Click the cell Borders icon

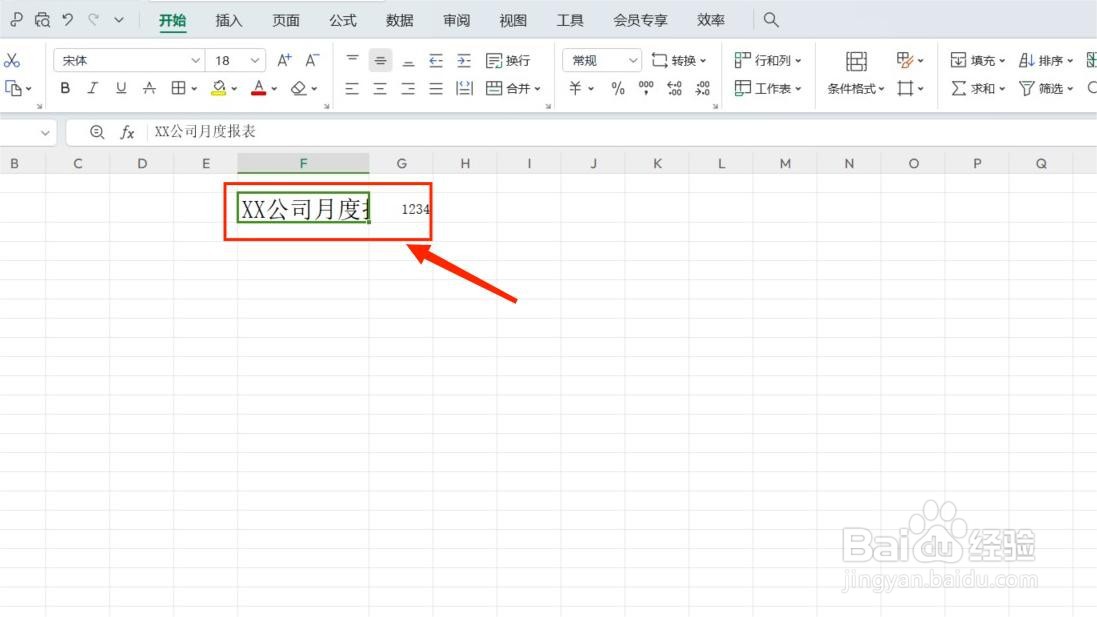pos(178,88)
